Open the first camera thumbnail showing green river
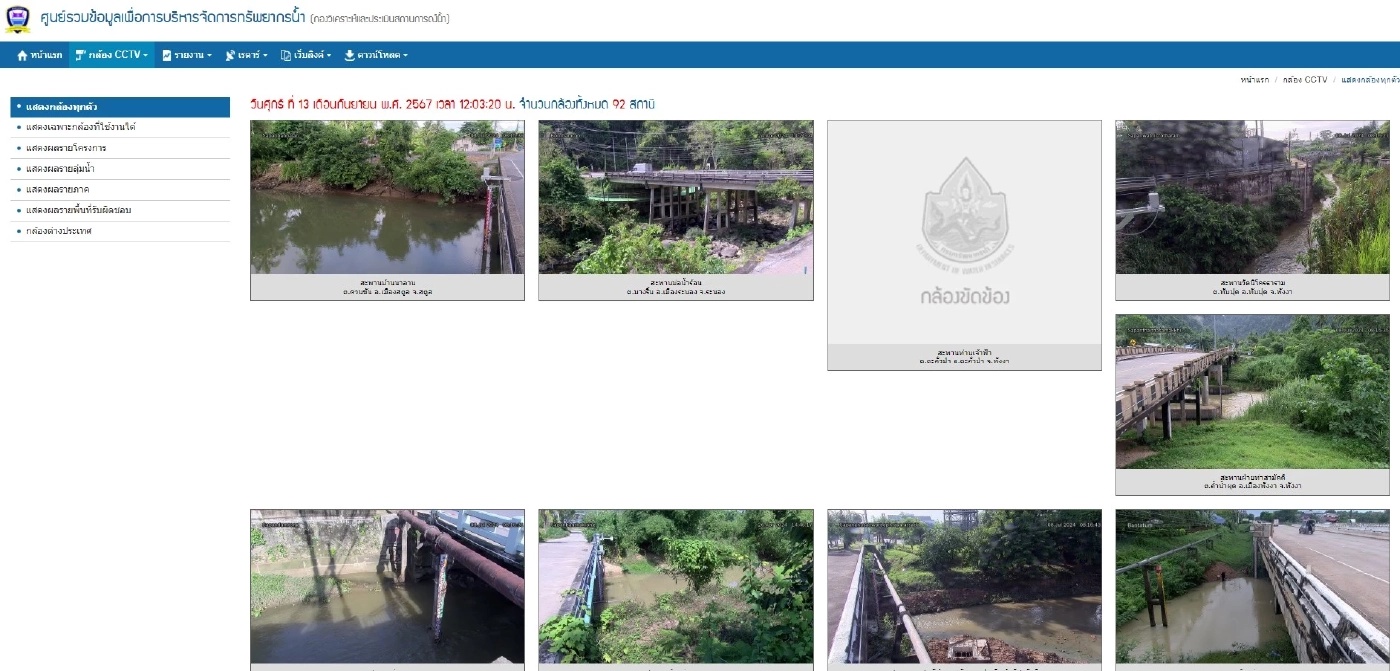The image size is (1400, 671). (x=387, y=198)
